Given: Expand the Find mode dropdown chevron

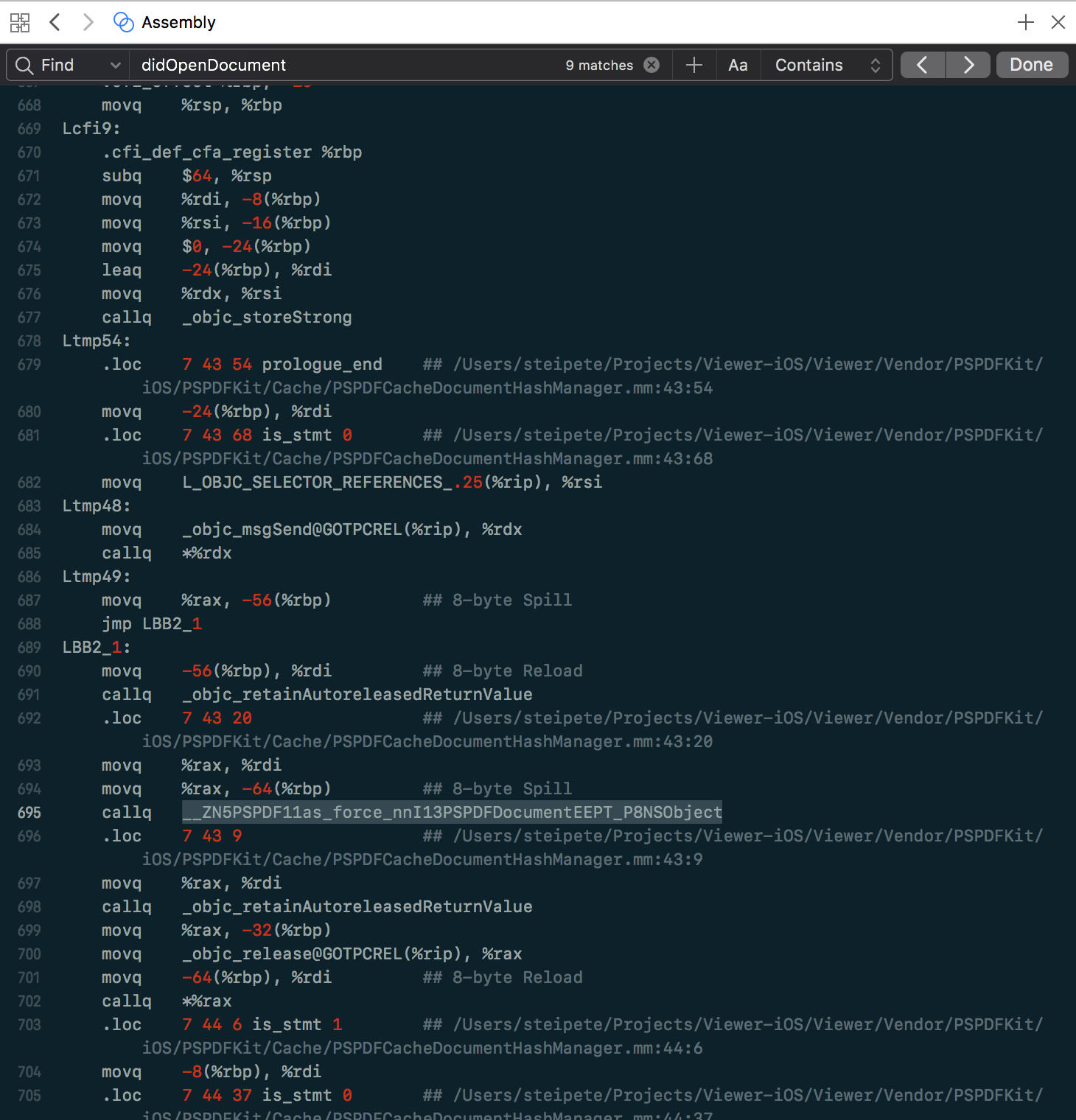Looking at the screenshot, I should (x=115, y=66).
